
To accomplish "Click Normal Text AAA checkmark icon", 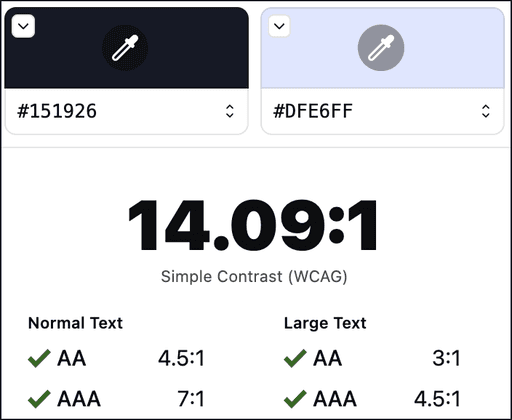I will click(39, 399).
